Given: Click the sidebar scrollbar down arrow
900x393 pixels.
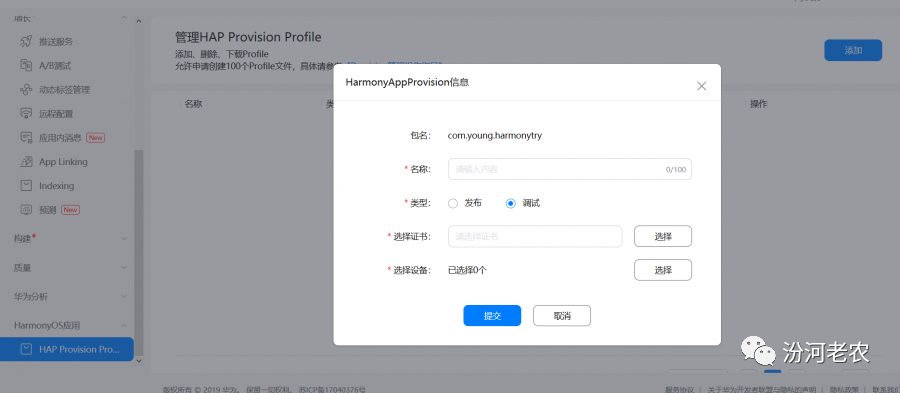Looking at the screenshot, I should click(138, 360).
